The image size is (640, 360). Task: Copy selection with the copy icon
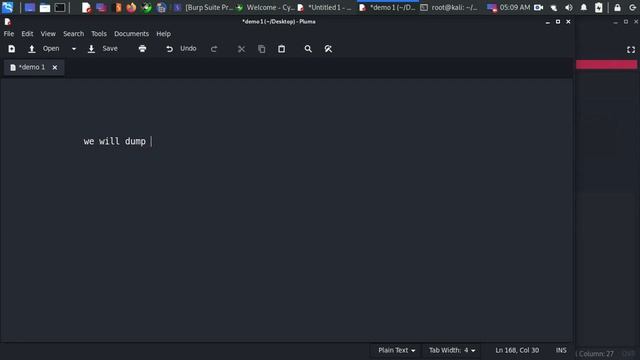262,49
